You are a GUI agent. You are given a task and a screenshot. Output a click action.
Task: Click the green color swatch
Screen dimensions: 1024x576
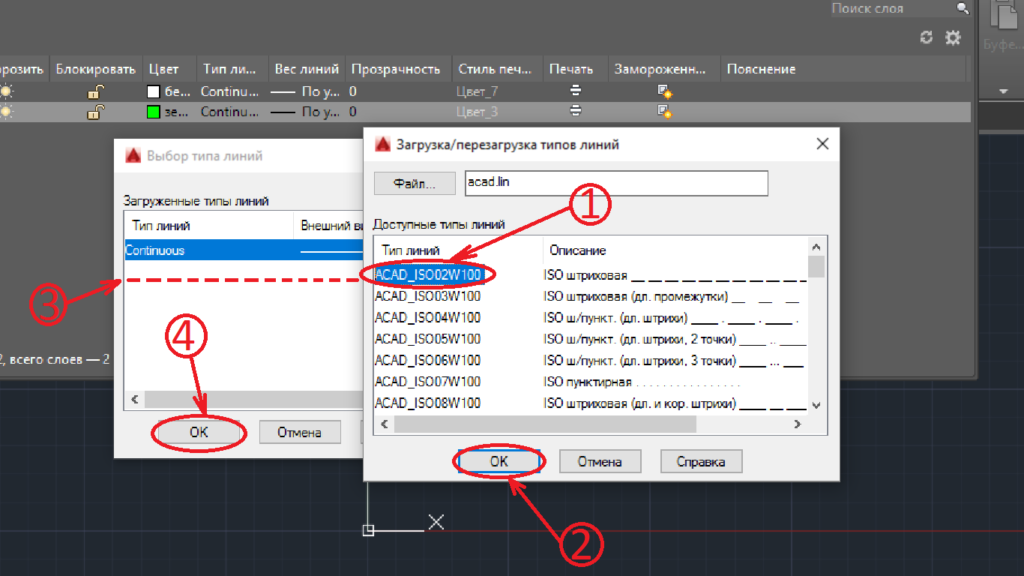click(x=153, y=112)
